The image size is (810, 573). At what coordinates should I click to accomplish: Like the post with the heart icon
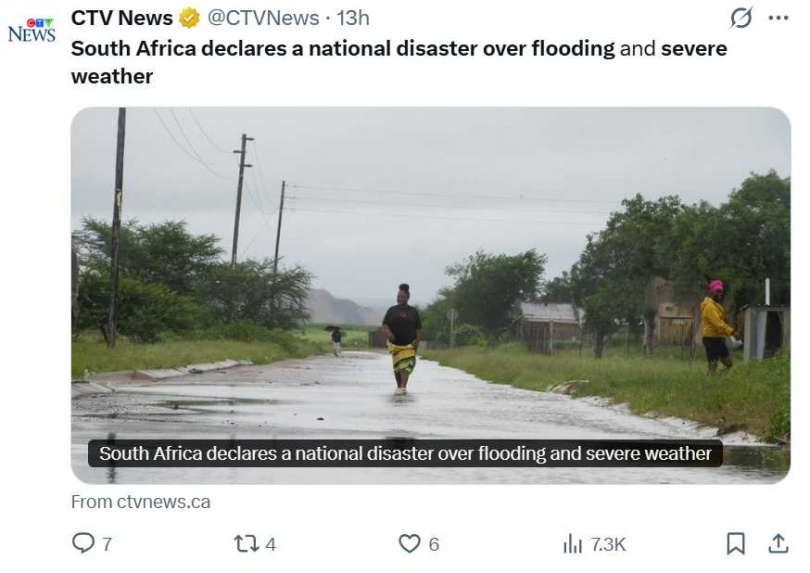point(409,543)
